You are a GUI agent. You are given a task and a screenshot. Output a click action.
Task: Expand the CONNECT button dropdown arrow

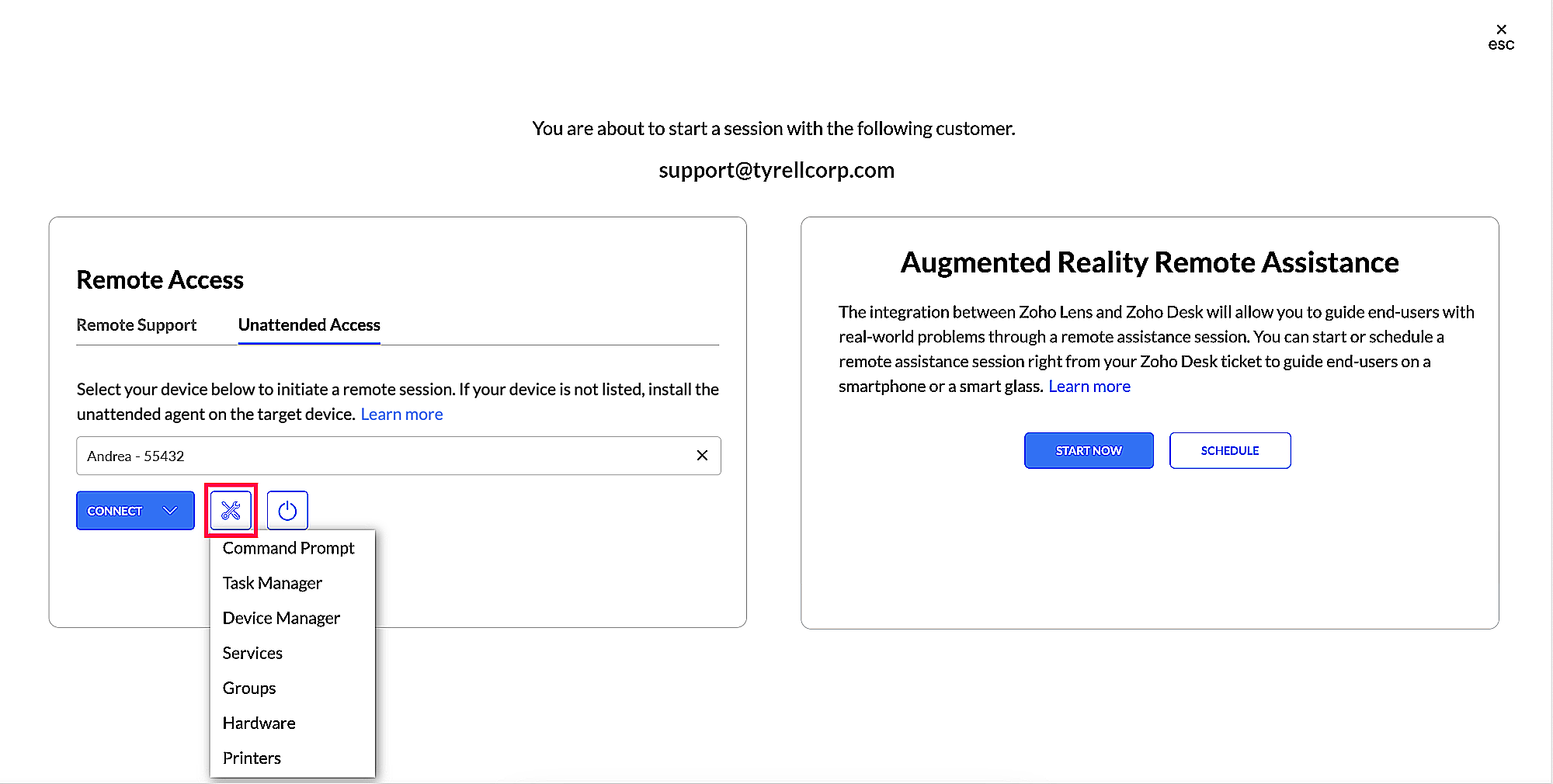170,510
